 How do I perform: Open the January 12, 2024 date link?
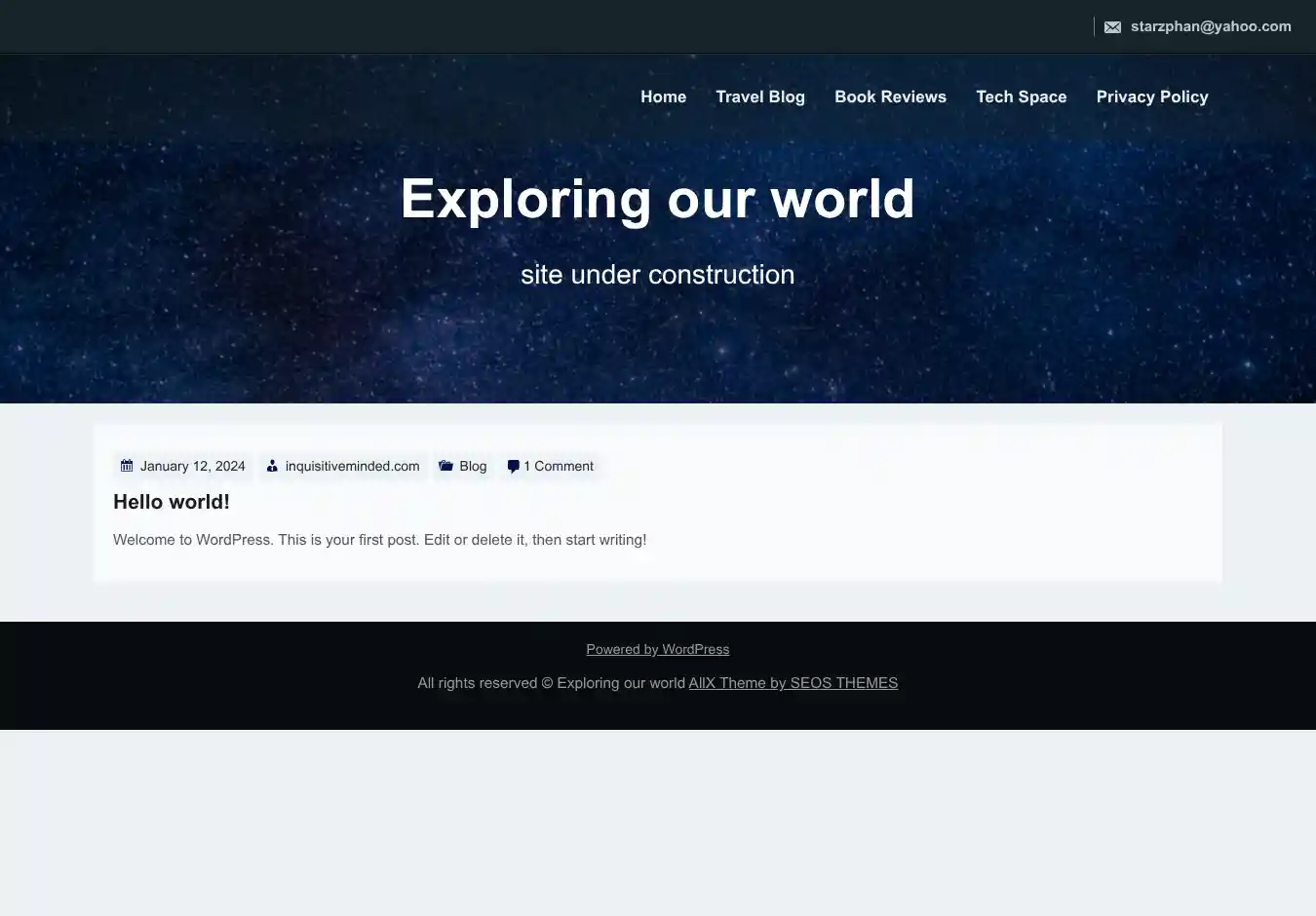tap(192, 466)
